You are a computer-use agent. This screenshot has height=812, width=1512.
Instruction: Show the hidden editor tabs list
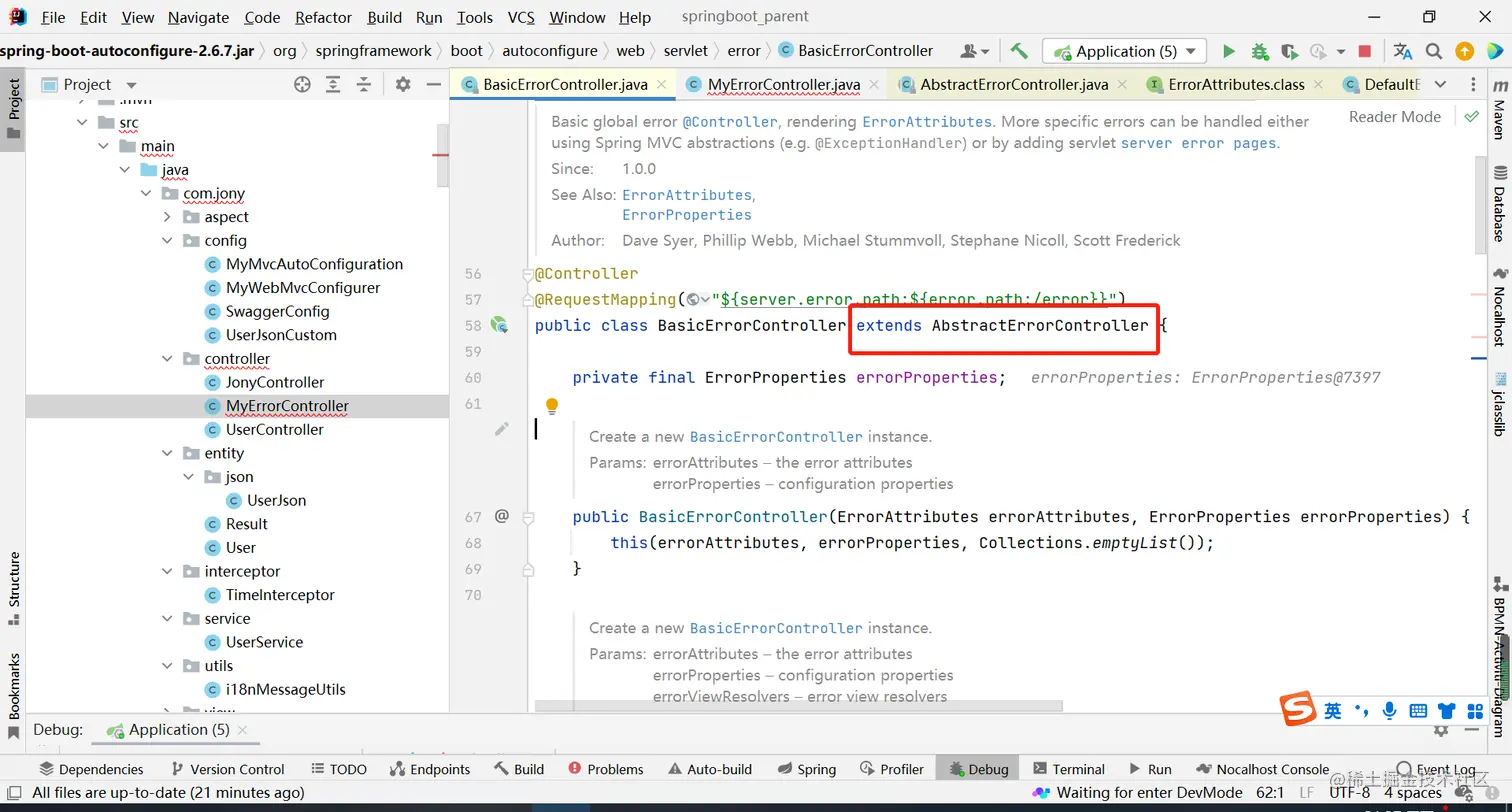point(1441,85)
